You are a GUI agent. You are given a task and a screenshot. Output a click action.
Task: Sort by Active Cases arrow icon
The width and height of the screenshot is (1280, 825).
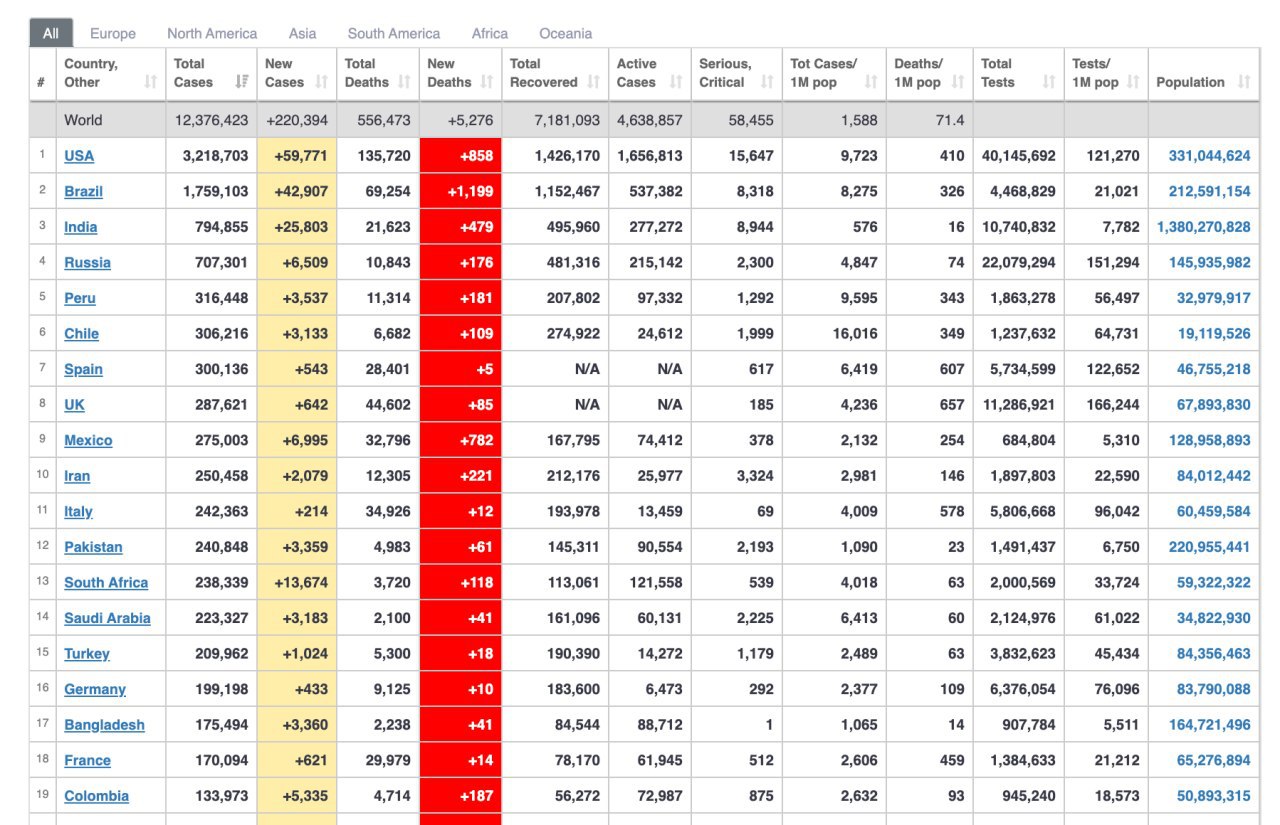(x=676, y=82)
